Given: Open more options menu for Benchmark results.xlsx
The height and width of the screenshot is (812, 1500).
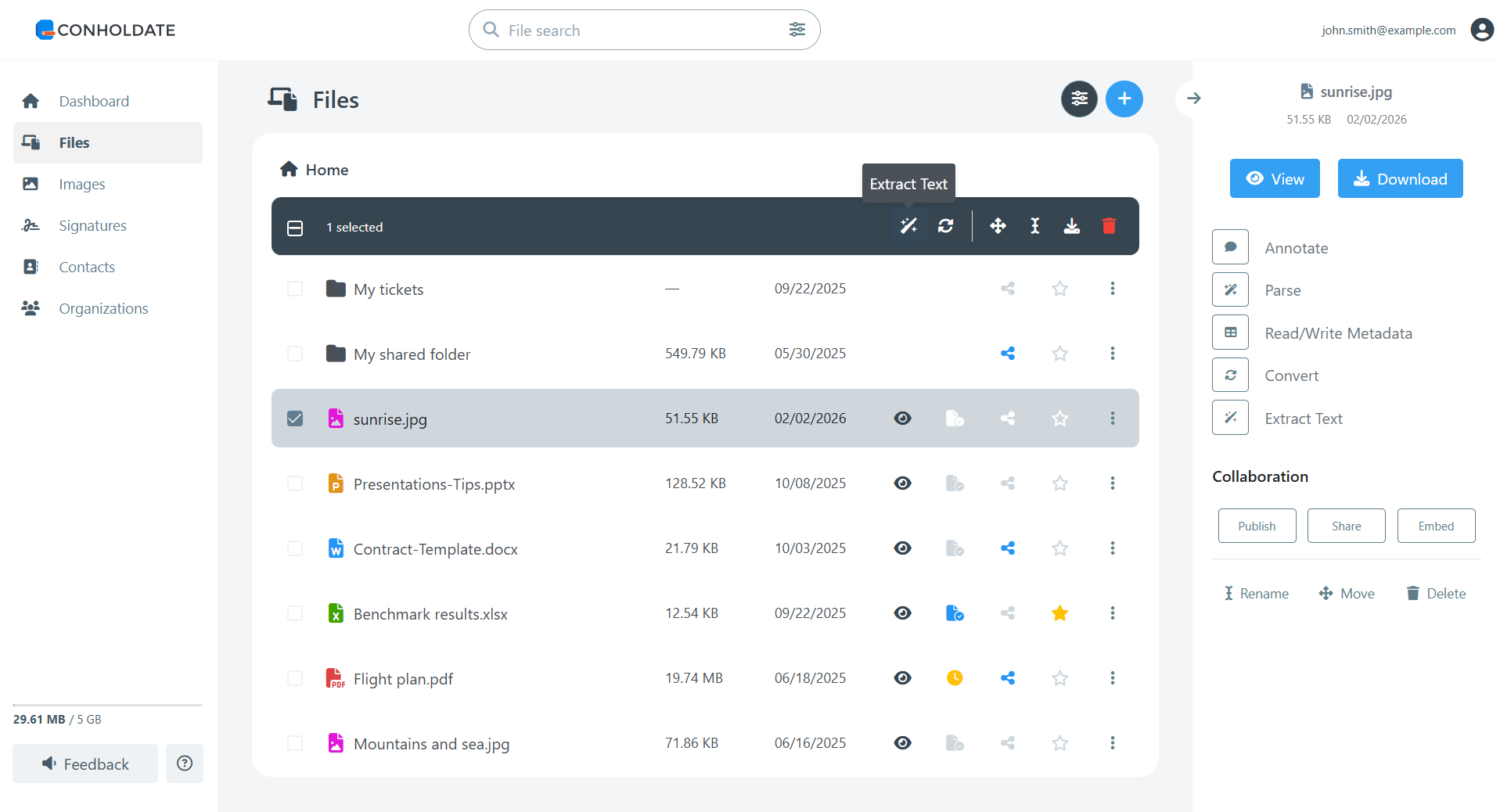Looking at the screenshot, I should (1113, 613).
